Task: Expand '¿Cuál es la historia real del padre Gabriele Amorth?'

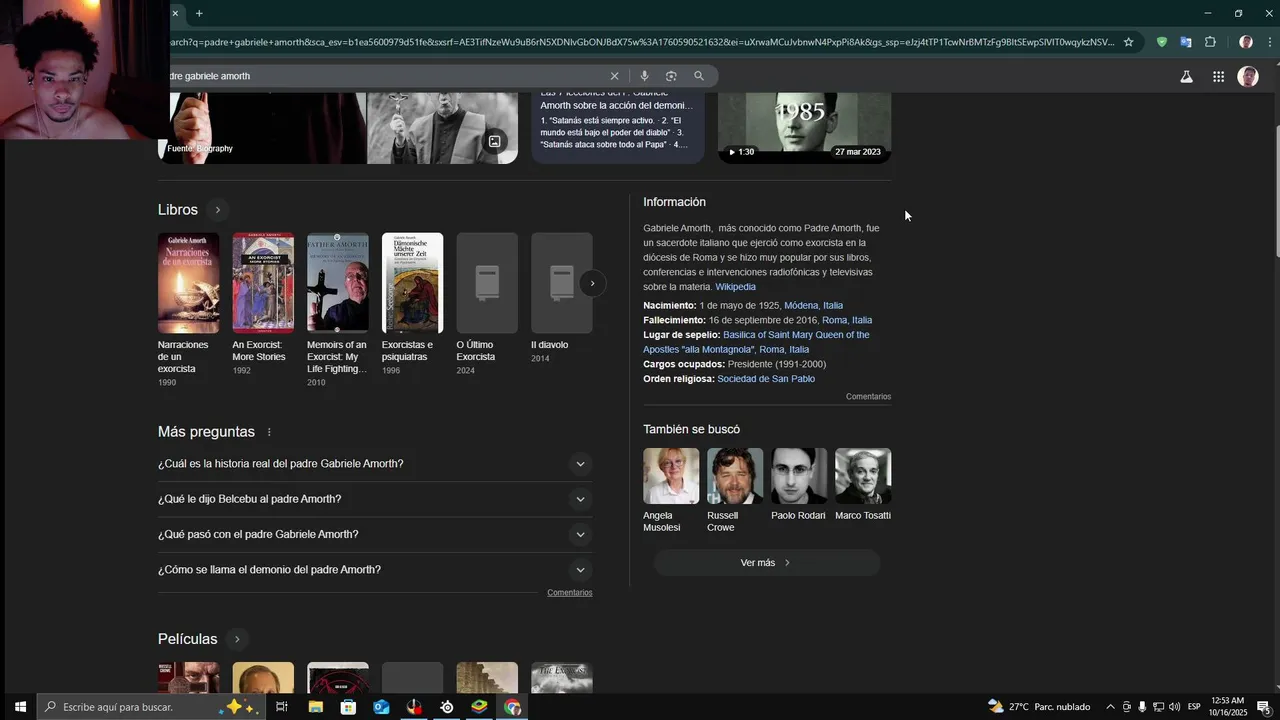Action: [375, 464]
